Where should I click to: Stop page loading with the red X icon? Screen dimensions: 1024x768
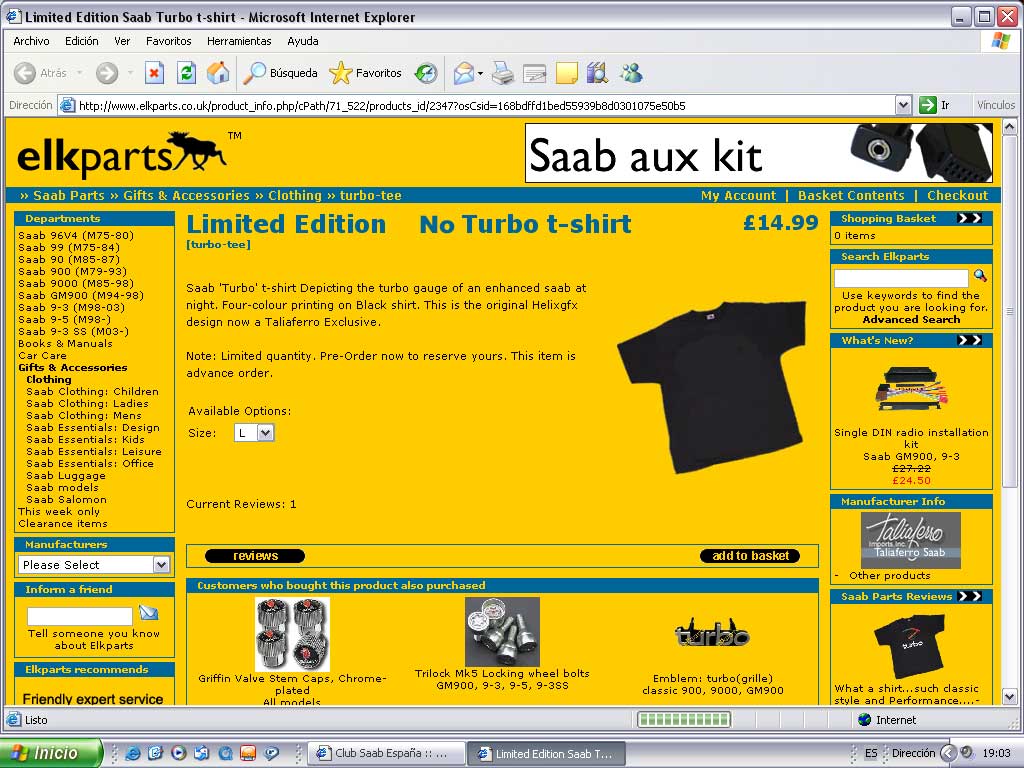click(x=154, y=72)
